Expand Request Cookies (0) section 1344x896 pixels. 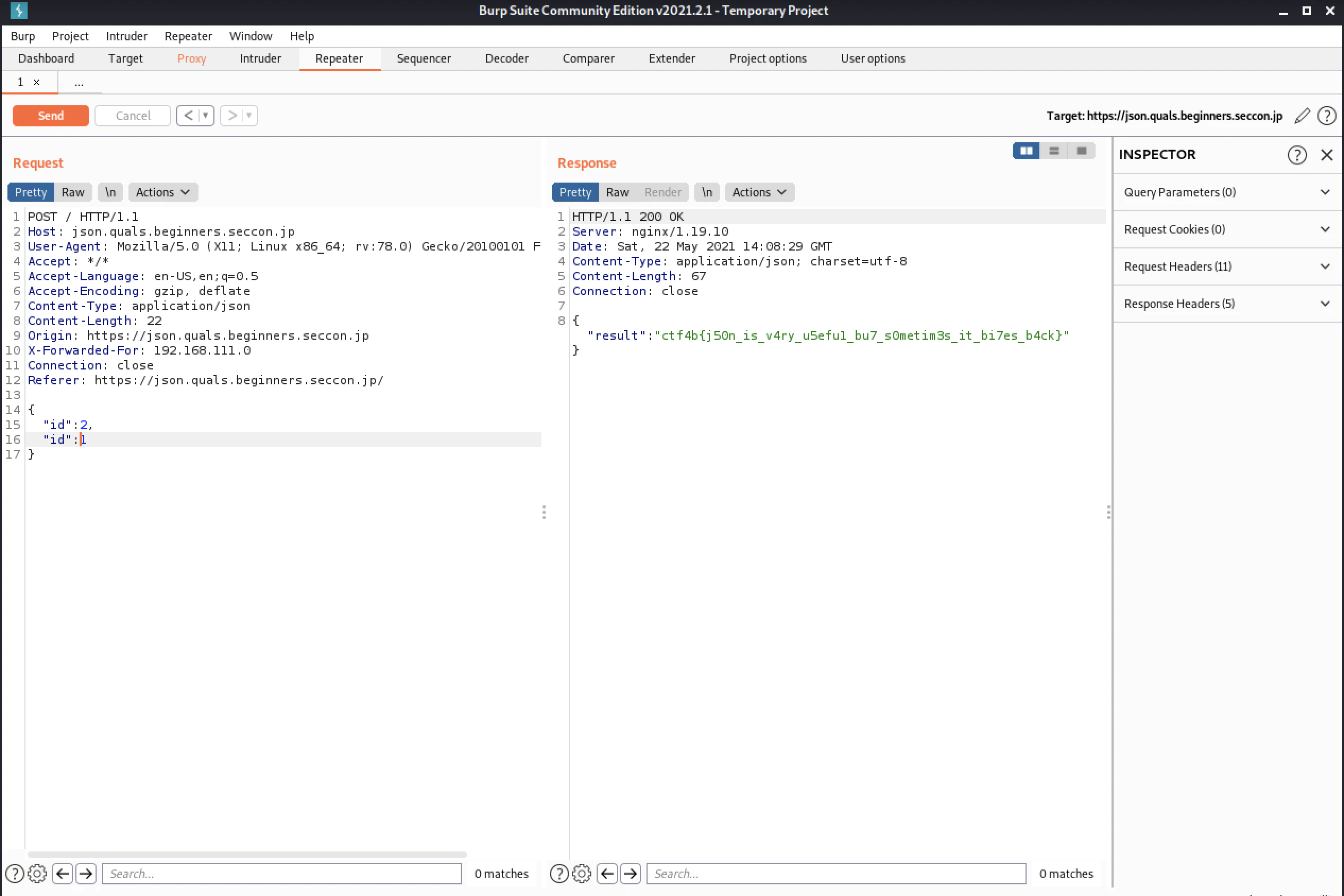point(1227,230)
